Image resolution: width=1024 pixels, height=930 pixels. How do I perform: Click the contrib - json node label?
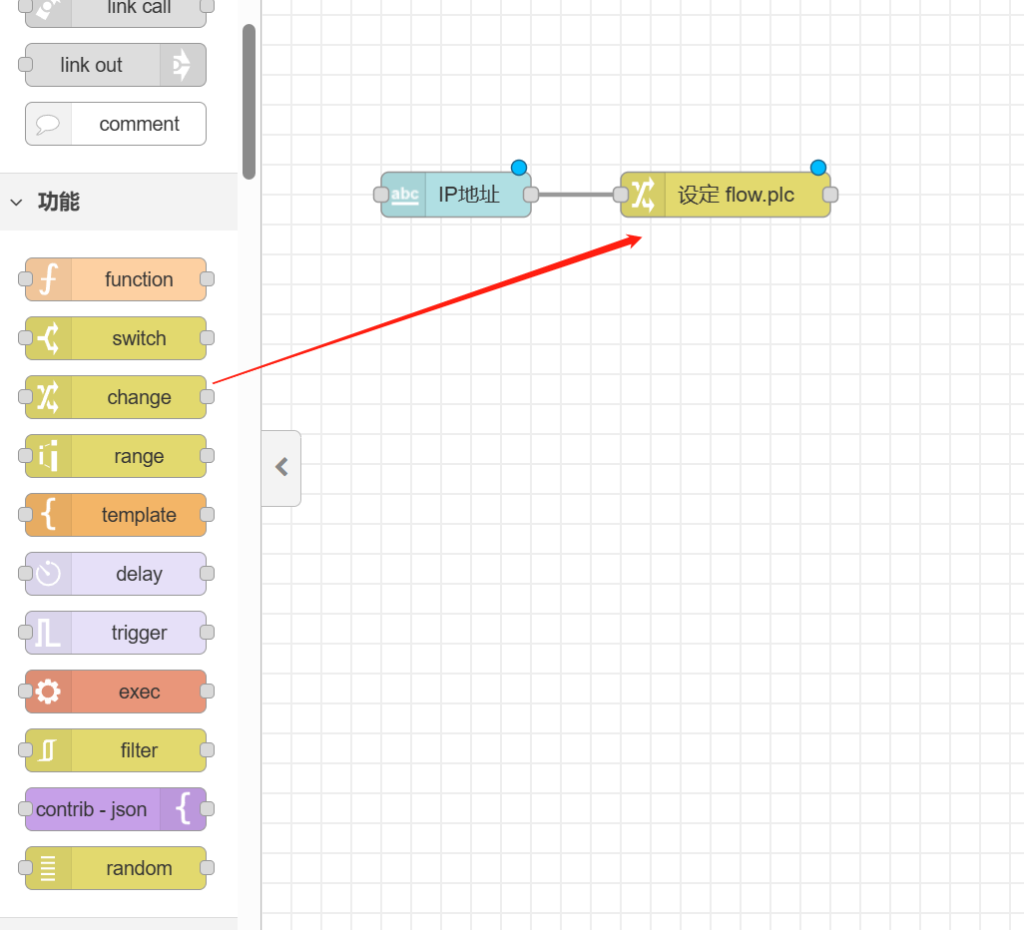tap(92, 810)
